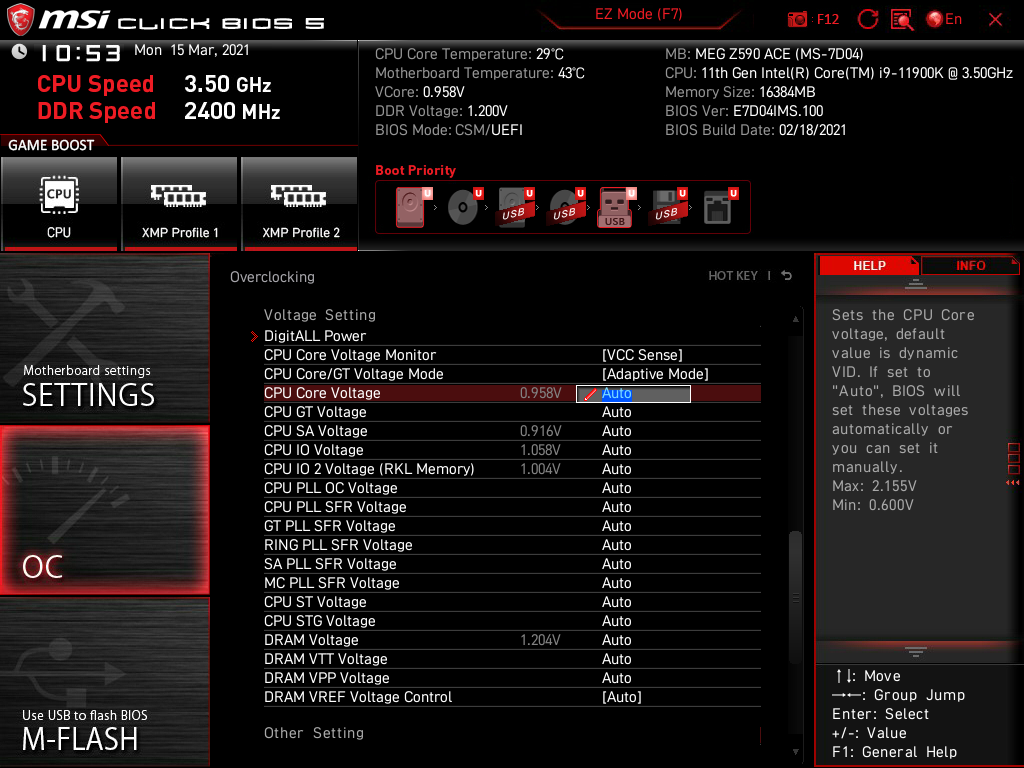Select CPU IO 2 Voltage (RKL Memory) row

coord(512,469)
